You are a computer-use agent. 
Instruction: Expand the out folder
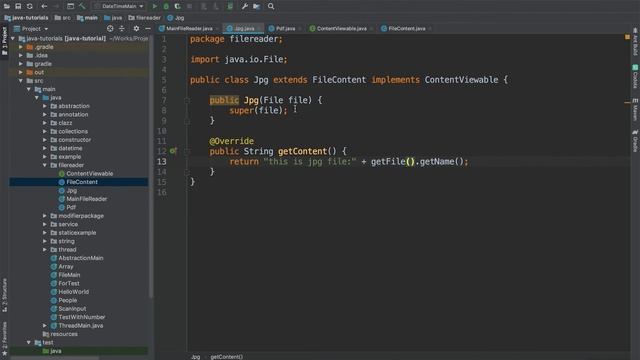[21, 72]
